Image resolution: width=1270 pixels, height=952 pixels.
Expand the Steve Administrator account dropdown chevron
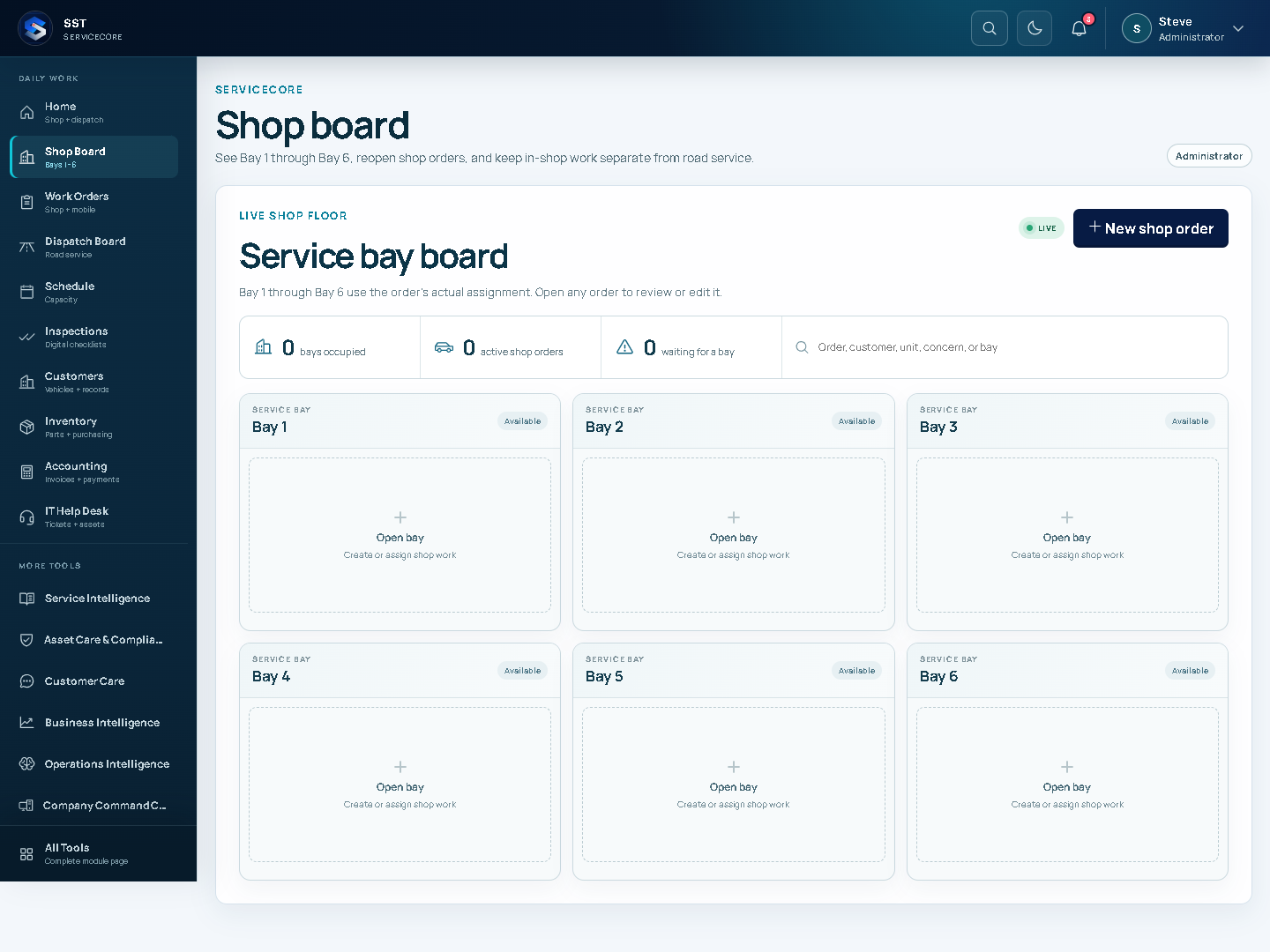tap(1238, 28)
